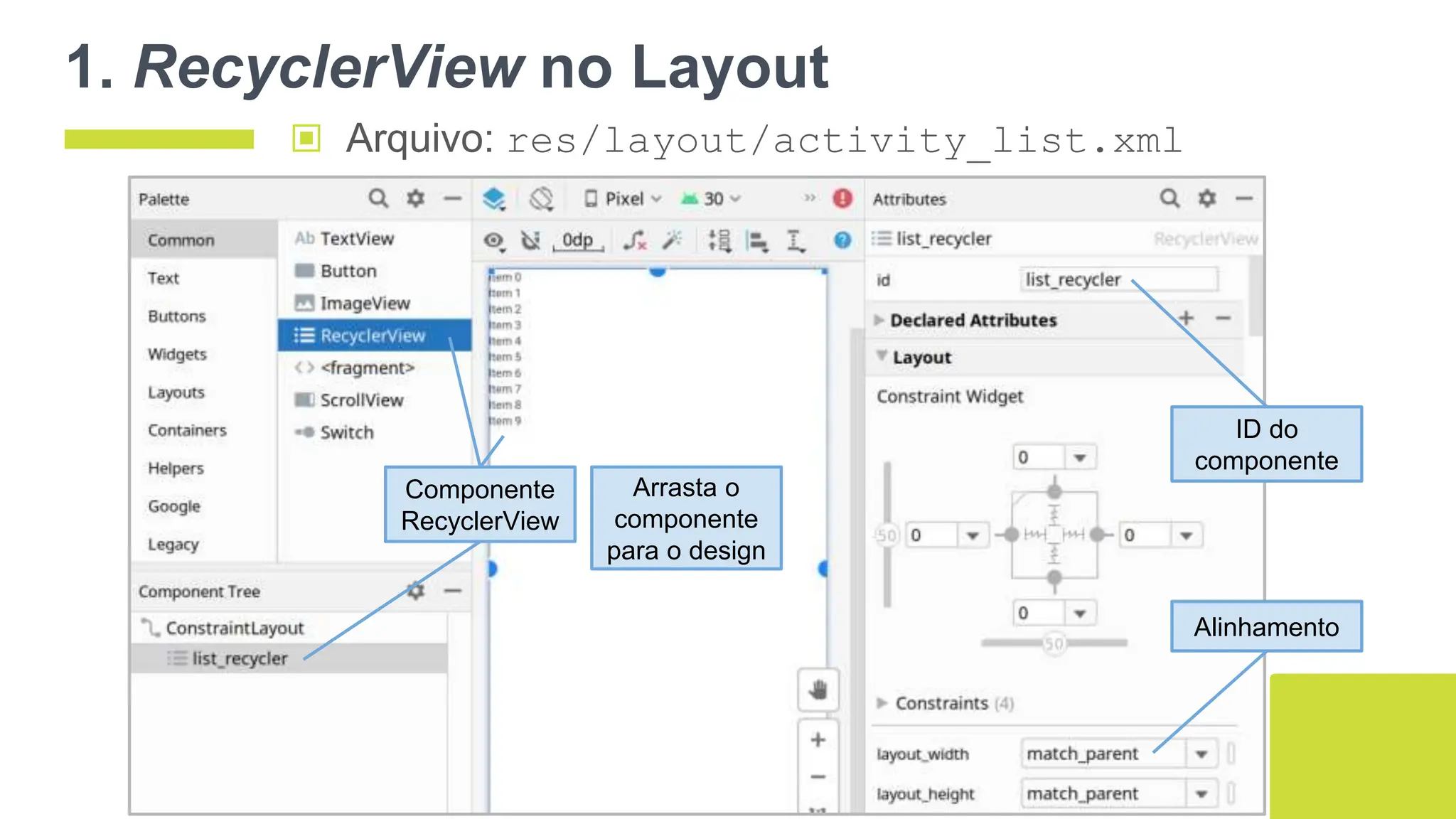Open the Component Tree settings gear
Viewport: 1456px width, 819px height.
(x=416, y=591)
